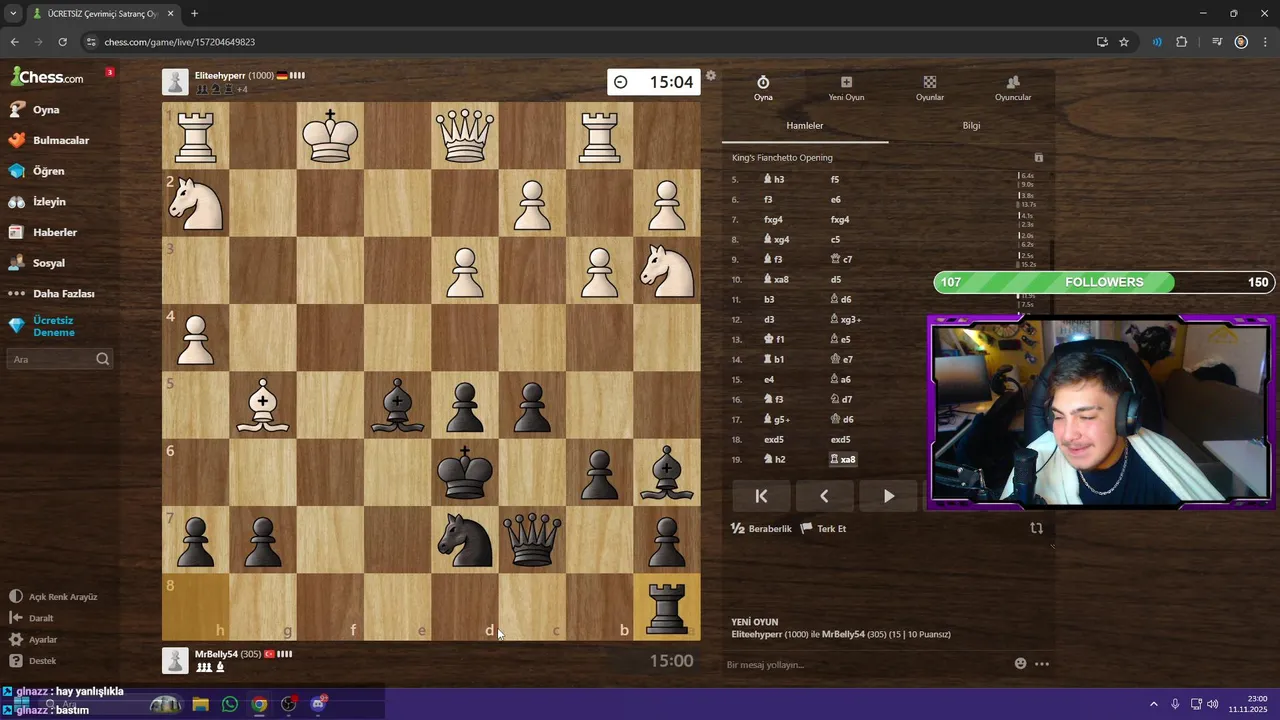The width and height of the screenshot is (1280, 720).
Task: Open OBS Studio from taskbar
Action: tap(289, 704)
